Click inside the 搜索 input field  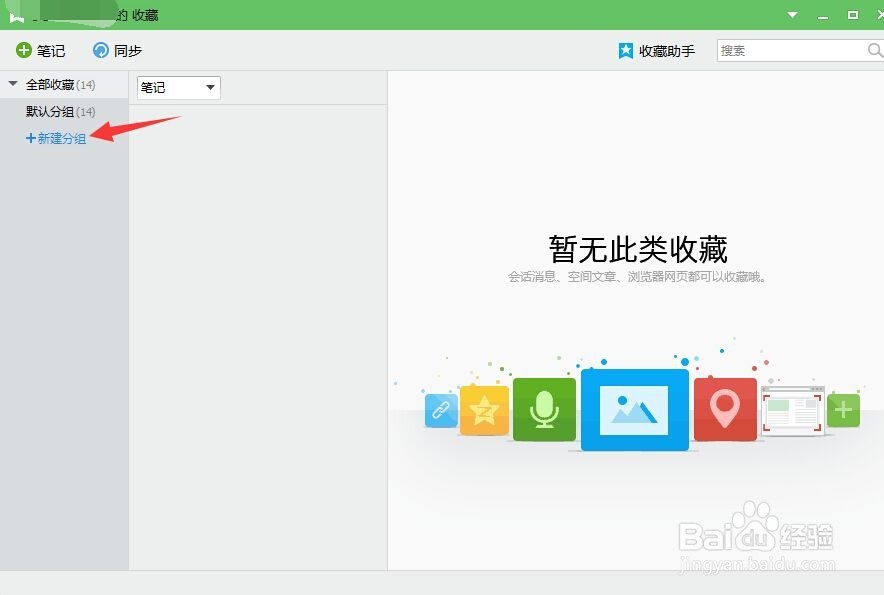[x=790, y=49]
